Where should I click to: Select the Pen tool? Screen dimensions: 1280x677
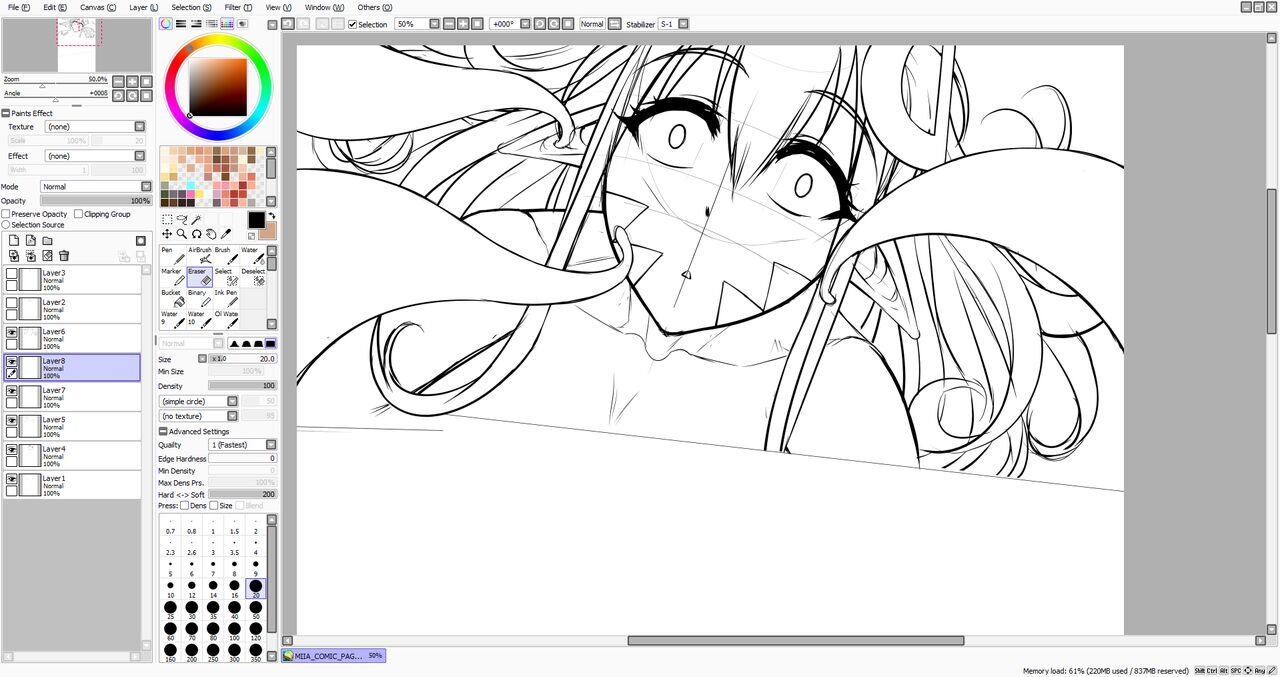point(172,256)
